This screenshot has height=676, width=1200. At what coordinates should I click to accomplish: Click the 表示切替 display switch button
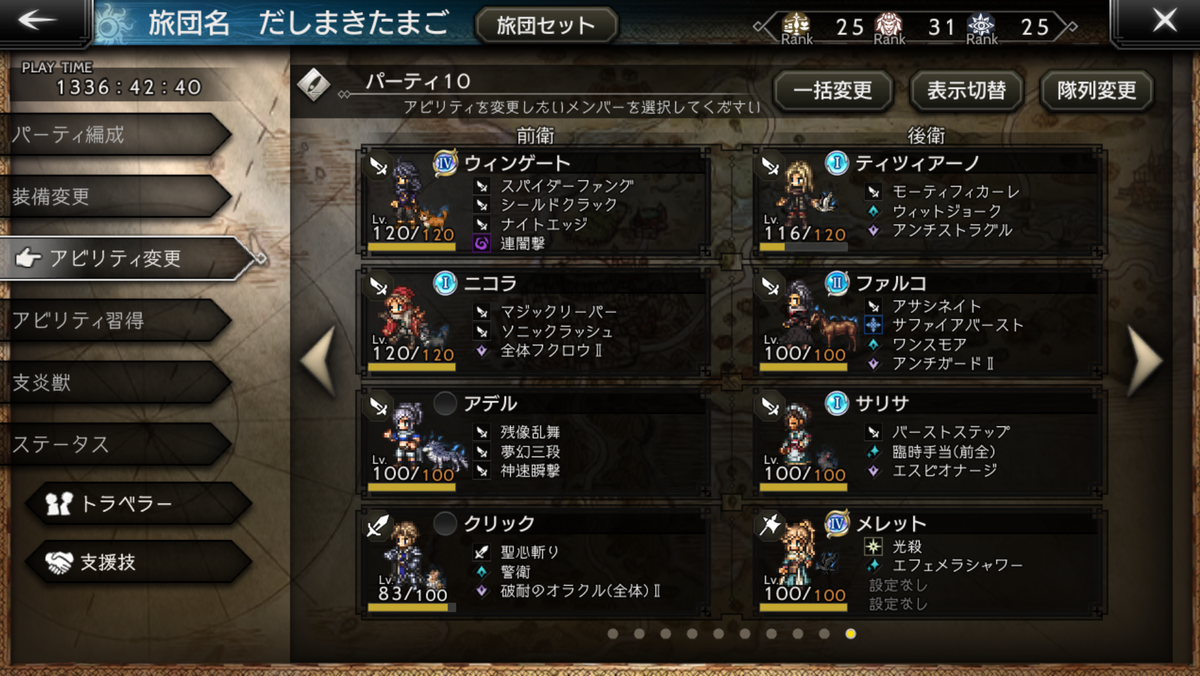coord(965,91)
